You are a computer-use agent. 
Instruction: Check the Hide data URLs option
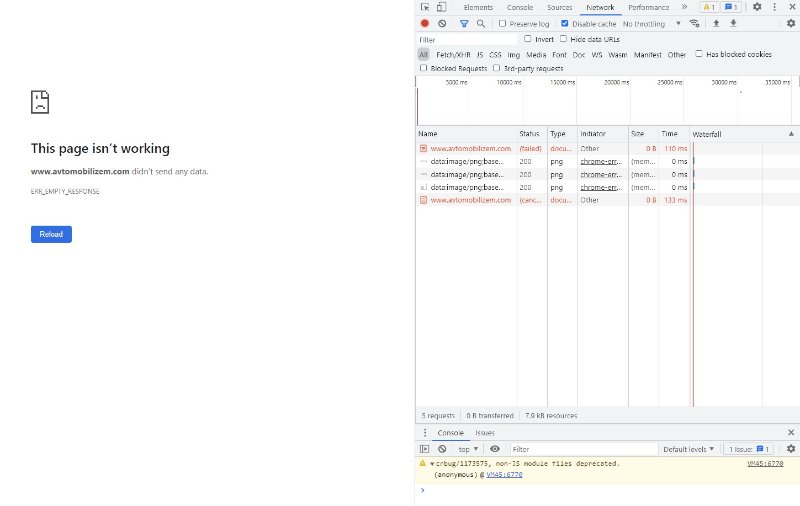[x=562, y=39]
